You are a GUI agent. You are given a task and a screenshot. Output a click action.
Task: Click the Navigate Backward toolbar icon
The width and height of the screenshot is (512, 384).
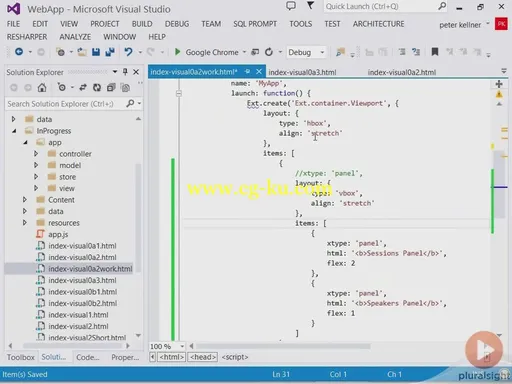19,52
